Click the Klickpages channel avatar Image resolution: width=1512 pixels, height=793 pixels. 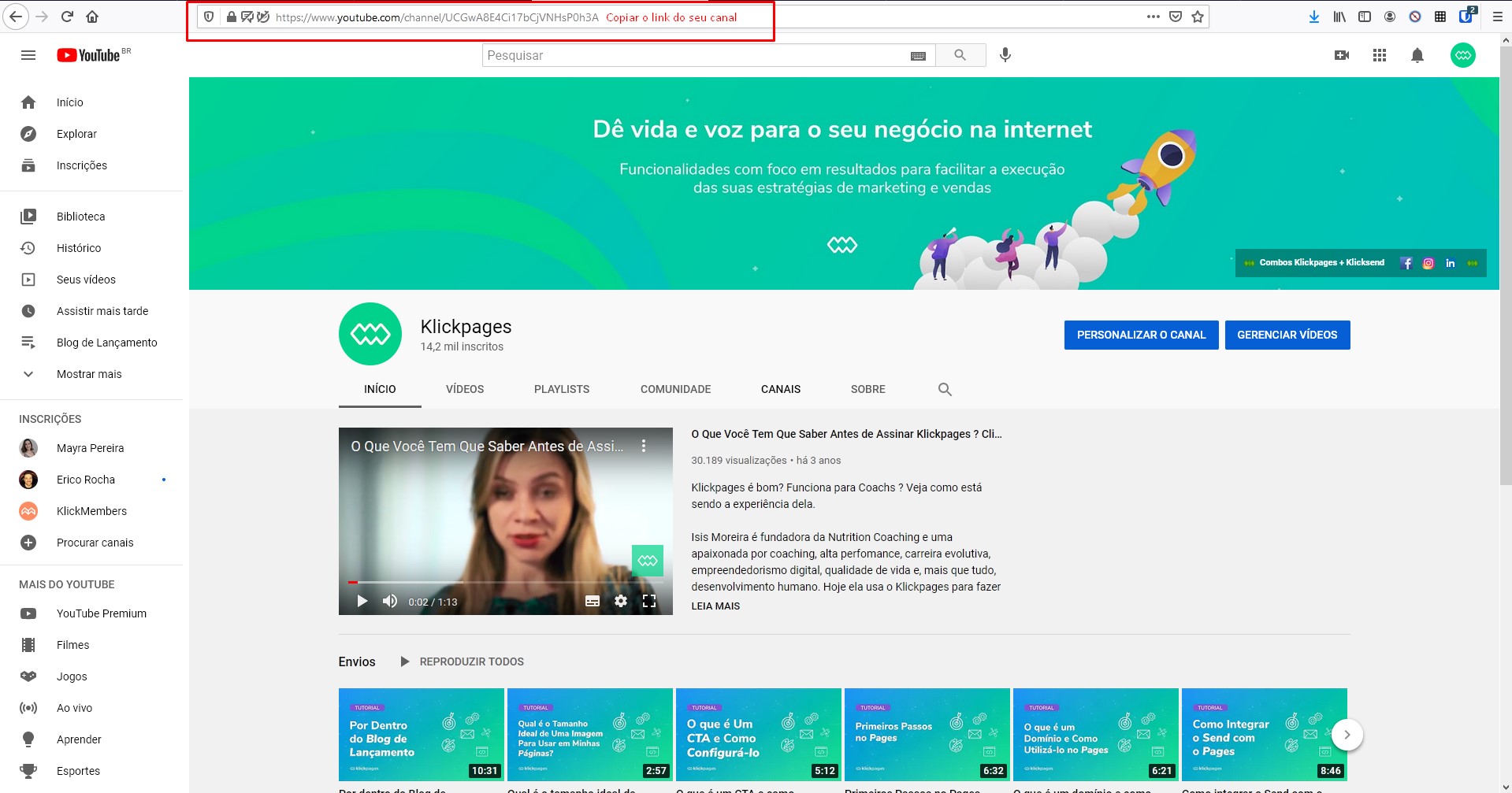click(x=370, y=334)
